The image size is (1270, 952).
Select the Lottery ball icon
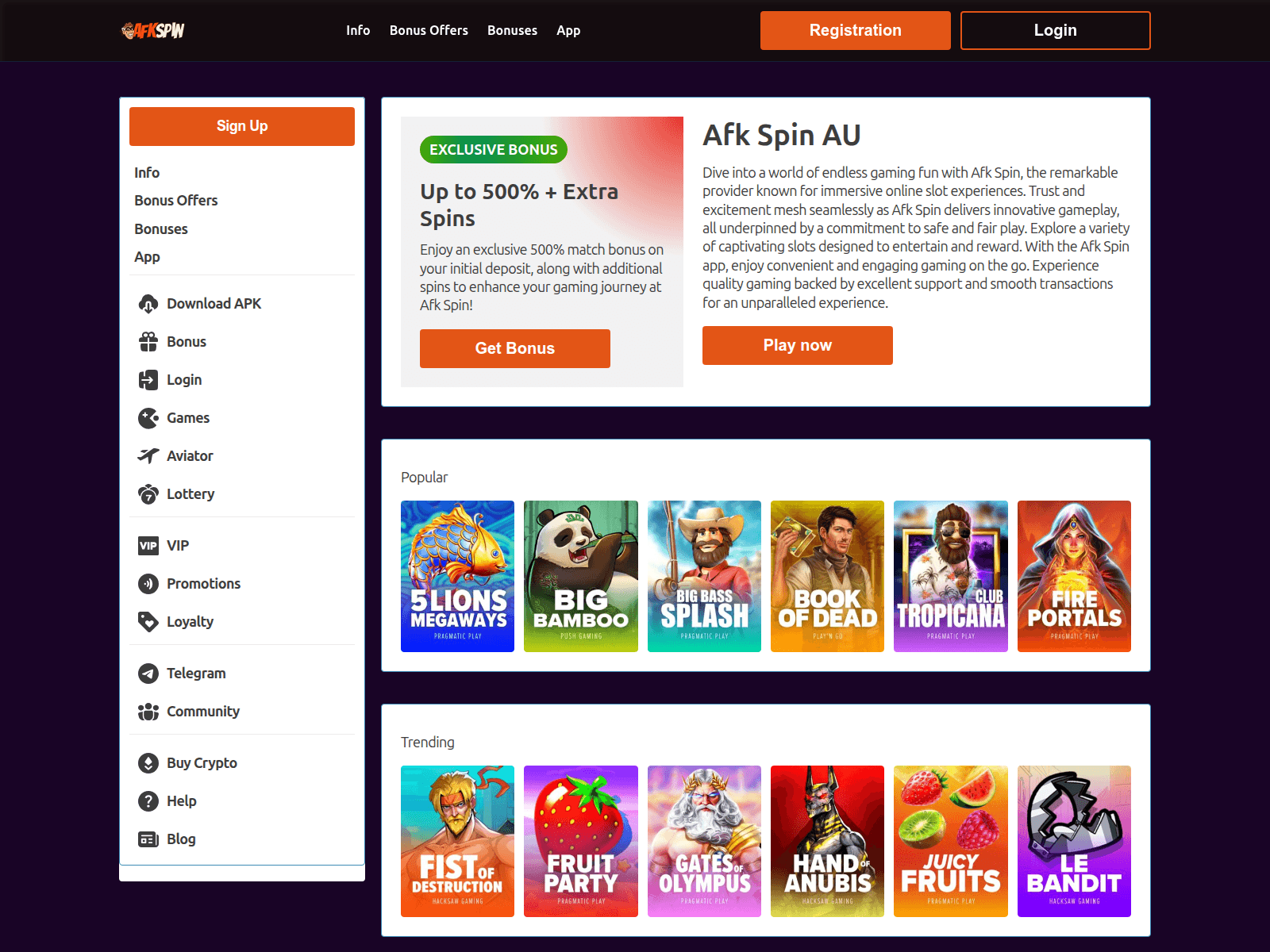(148, 493)
